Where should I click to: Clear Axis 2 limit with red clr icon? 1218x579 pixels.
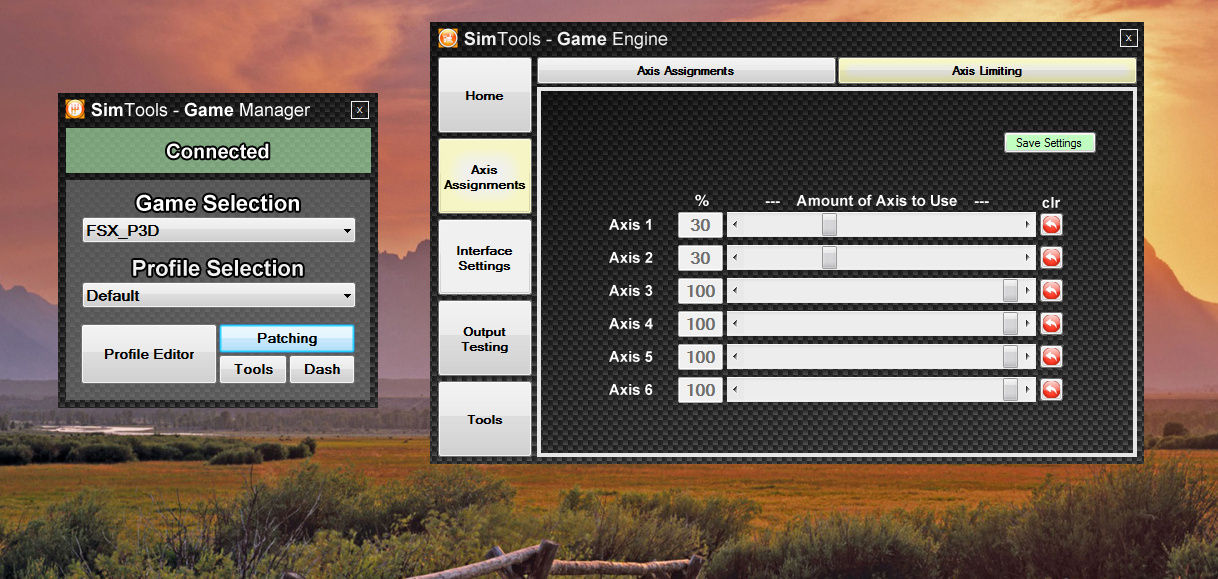pos(1051,258)
